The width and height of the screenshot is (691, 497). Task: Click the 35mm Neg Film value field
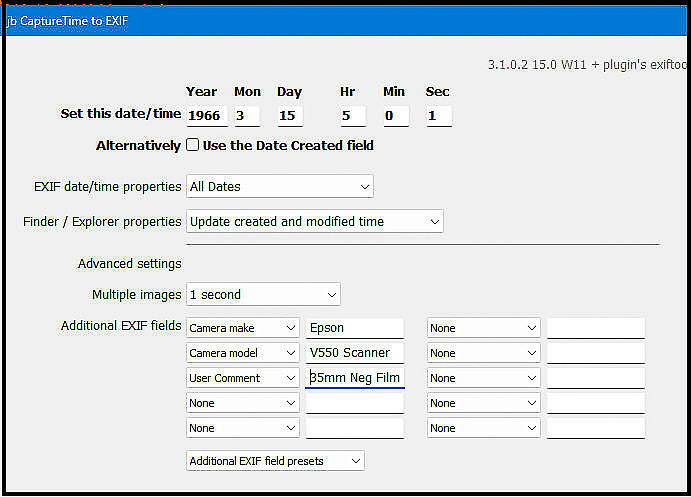click(355, 378)
